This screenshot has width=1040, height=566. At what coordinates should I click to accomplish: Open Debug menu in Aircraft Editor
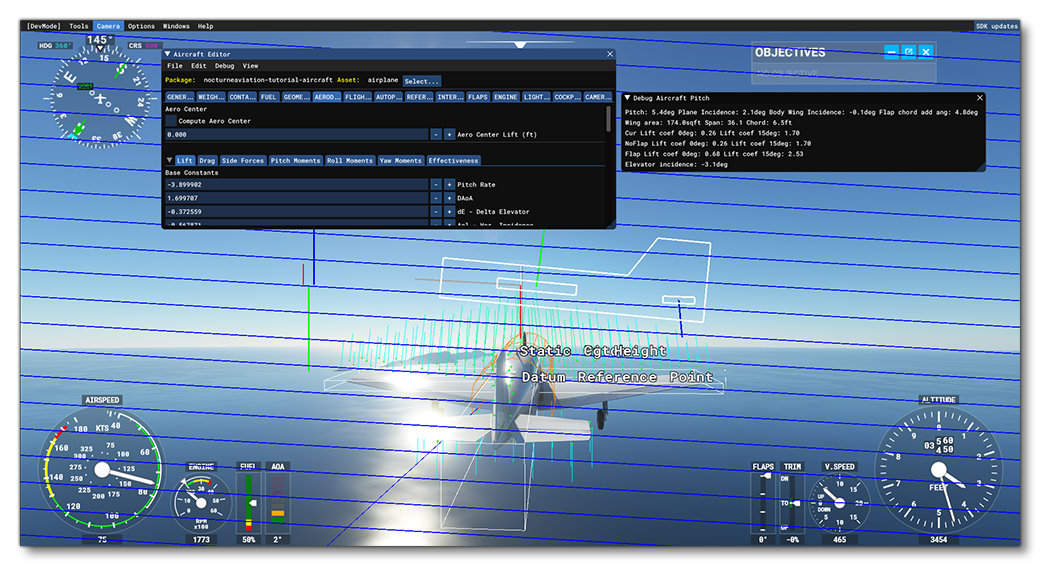(x=224, y=66)
